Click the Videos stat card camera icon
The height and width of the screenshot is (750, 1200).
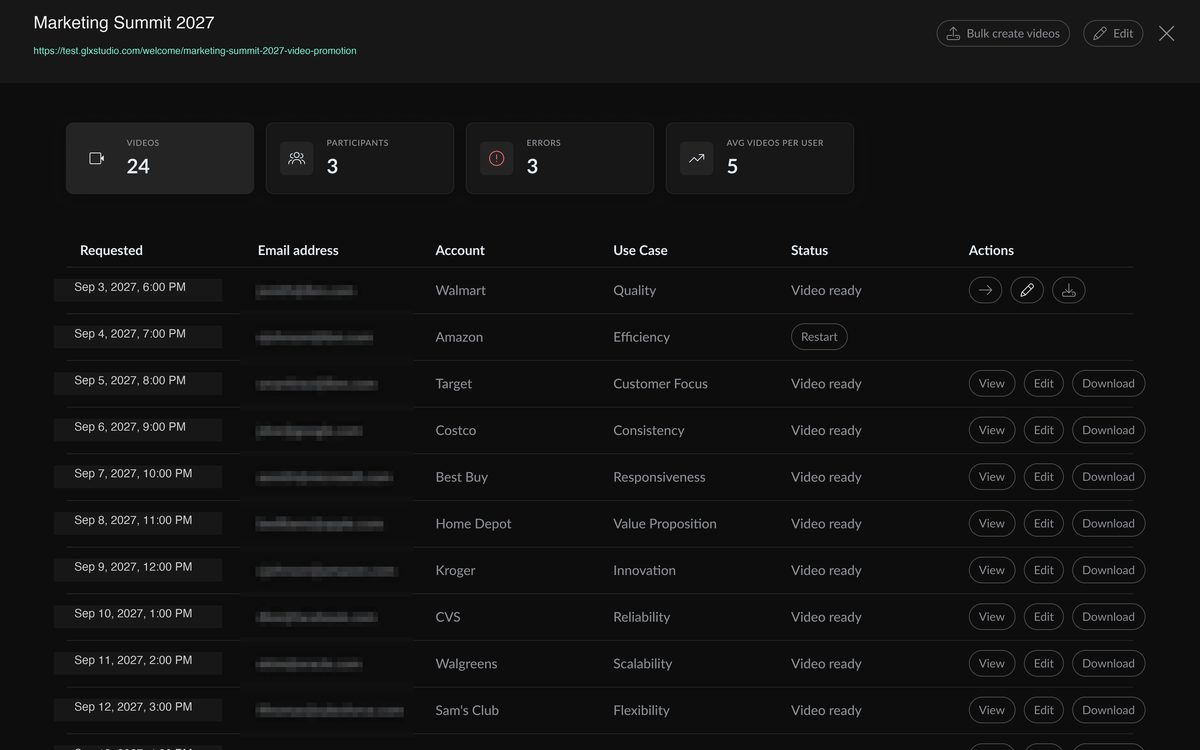click(x=97, y=158)
